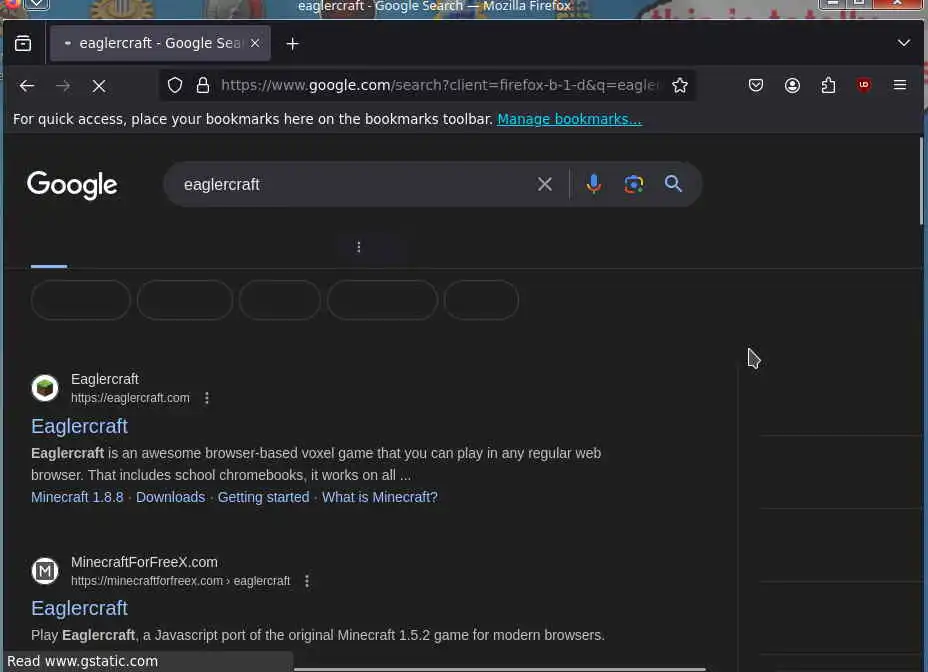
Task: Open Extensions puzzle piece menu
Action: click(828, 85)
